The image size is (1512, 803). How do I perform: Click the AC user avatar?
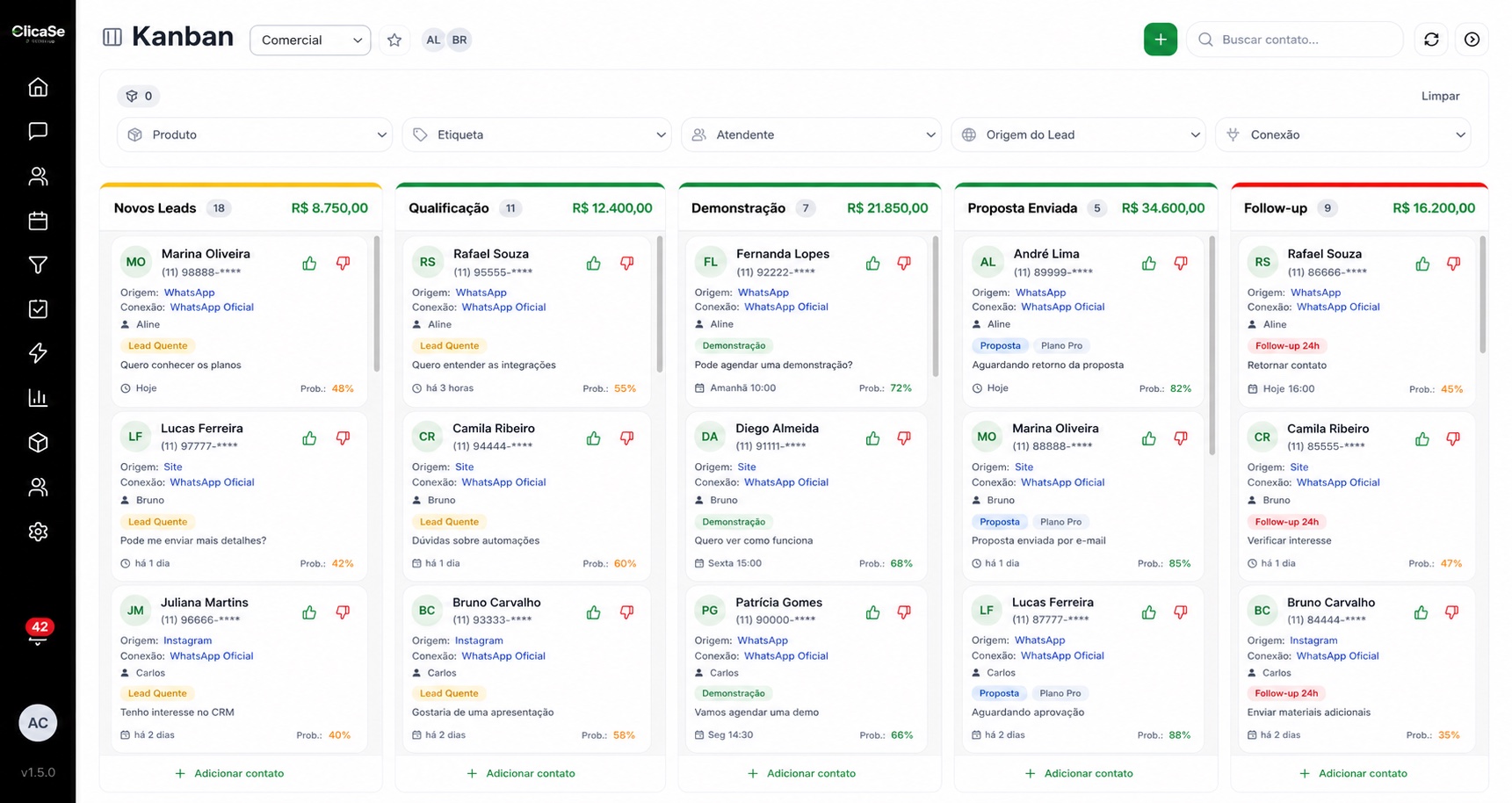[x=38, y=723]
